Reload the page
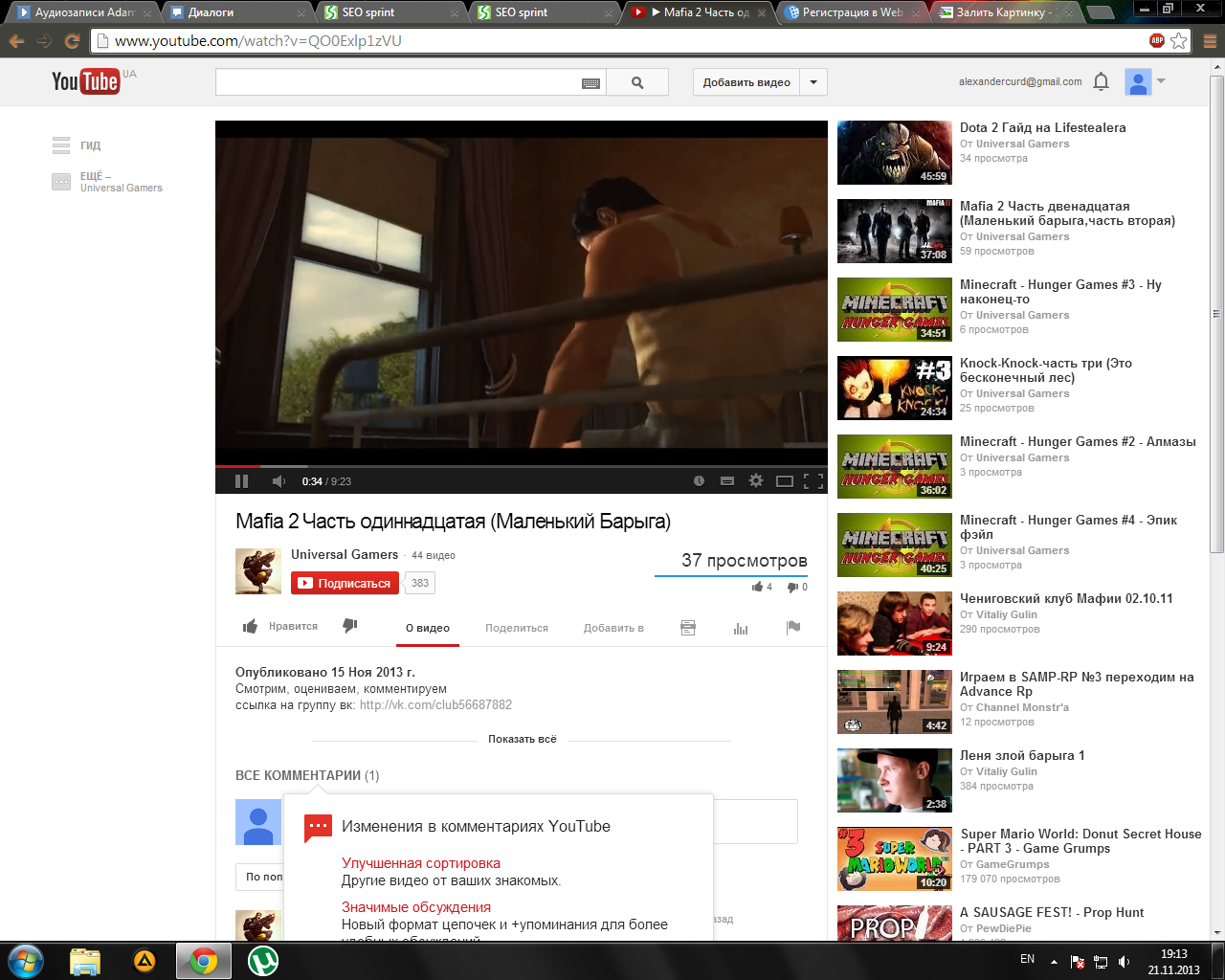 tap(72, 41)
